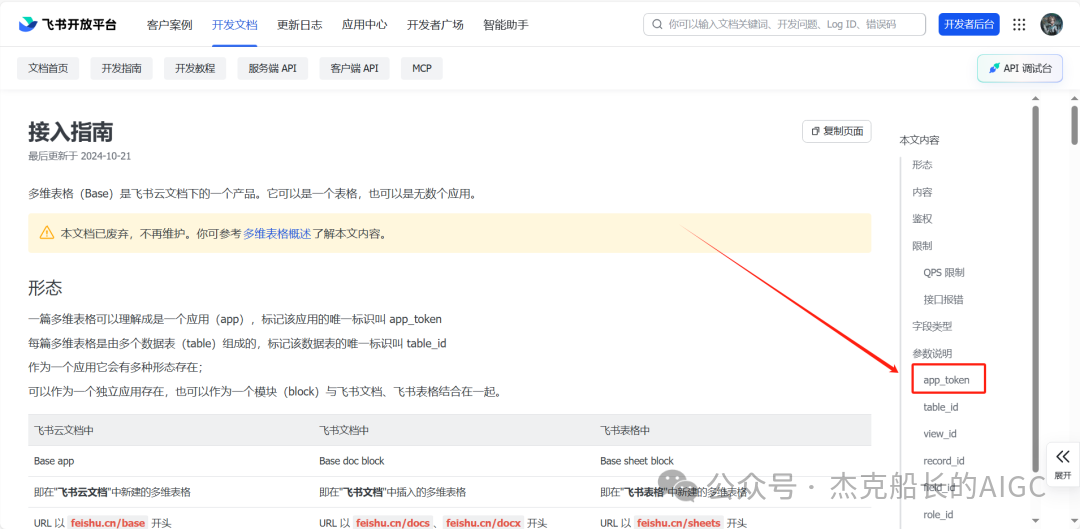Click the outline panel scrollbar
This screenshot has height=529, width=1080.
click(1035, 289)
